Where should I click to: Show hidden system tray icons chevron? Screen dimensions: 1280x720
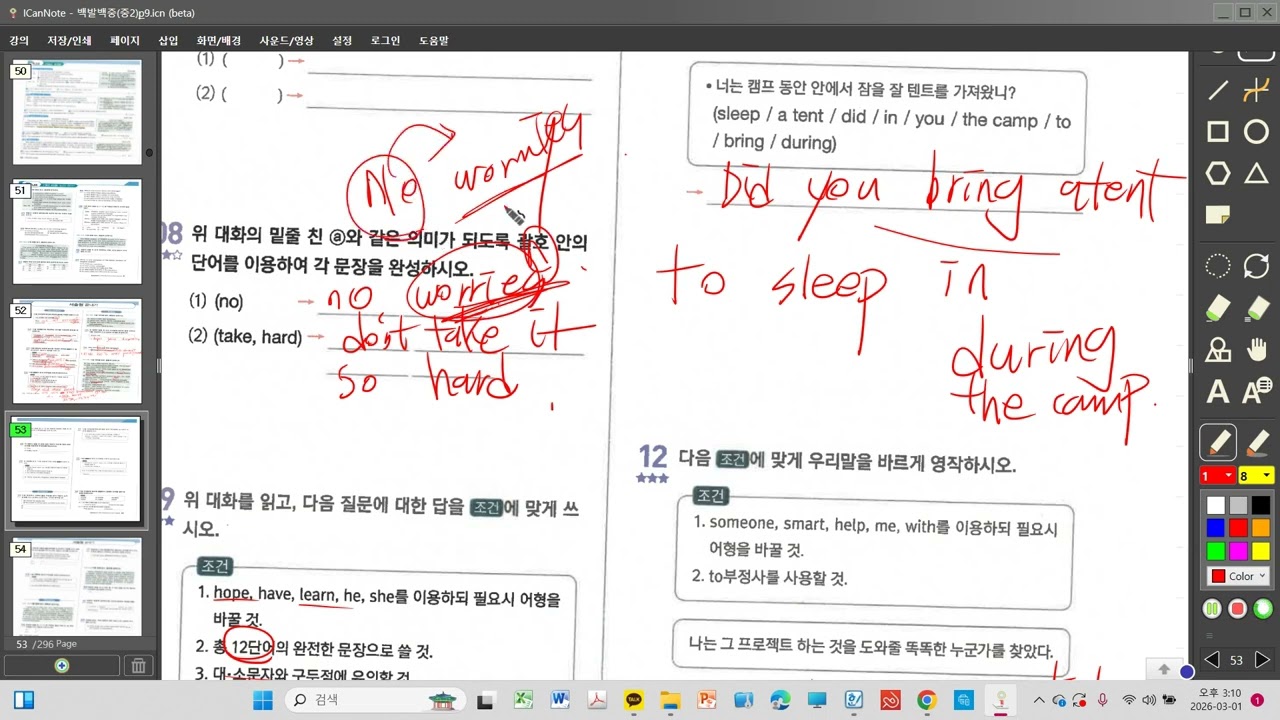(1040, 700)
